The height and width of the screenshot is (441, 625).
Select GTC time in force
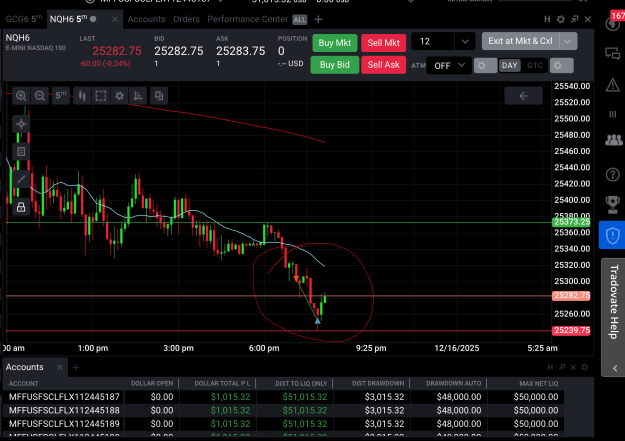[535, 65]
